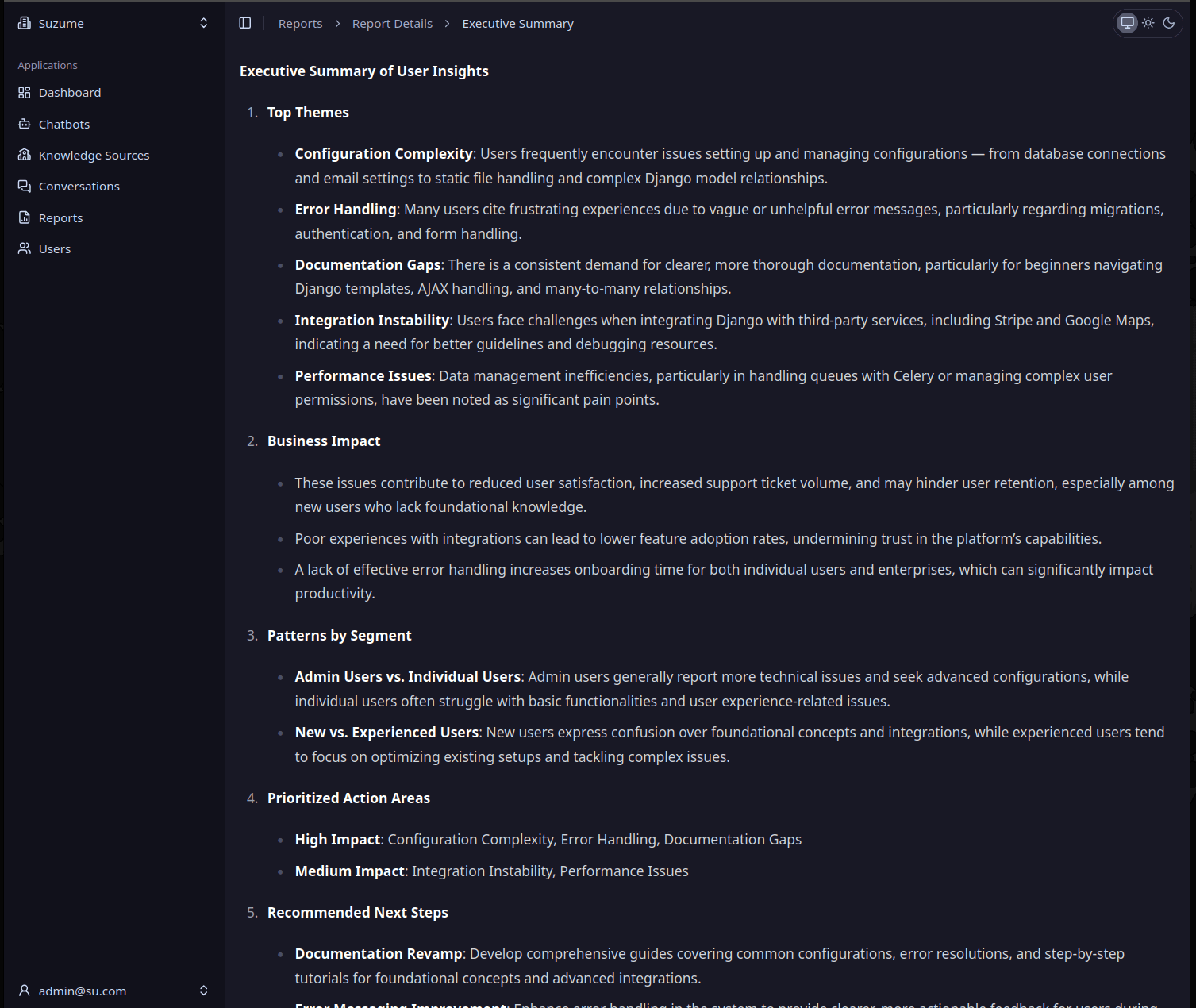Open Conversations using the chat bubbles icon
This screenshot has height=1008, width=1196.
[25, 186]
